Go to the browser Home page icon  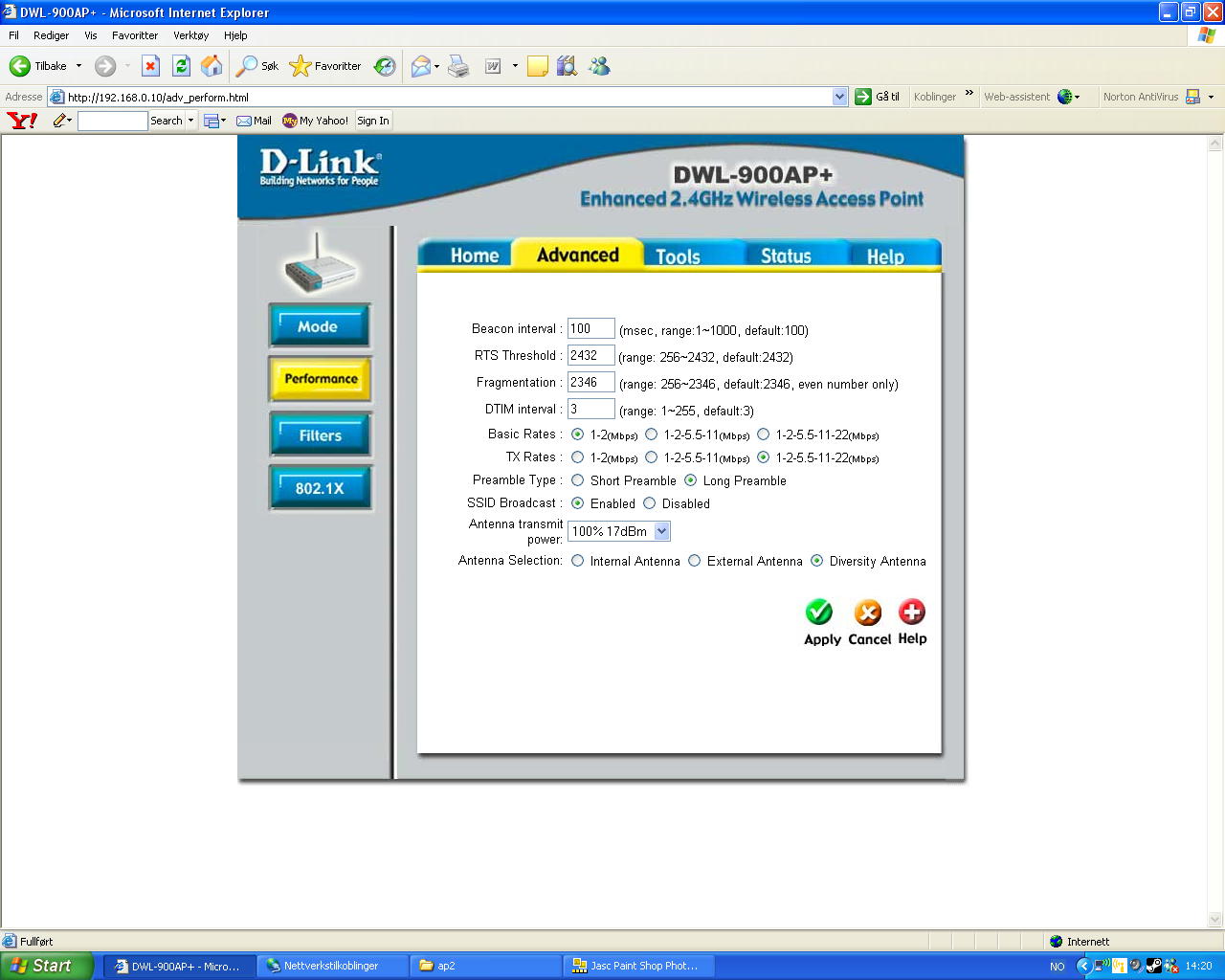(212, 66)
